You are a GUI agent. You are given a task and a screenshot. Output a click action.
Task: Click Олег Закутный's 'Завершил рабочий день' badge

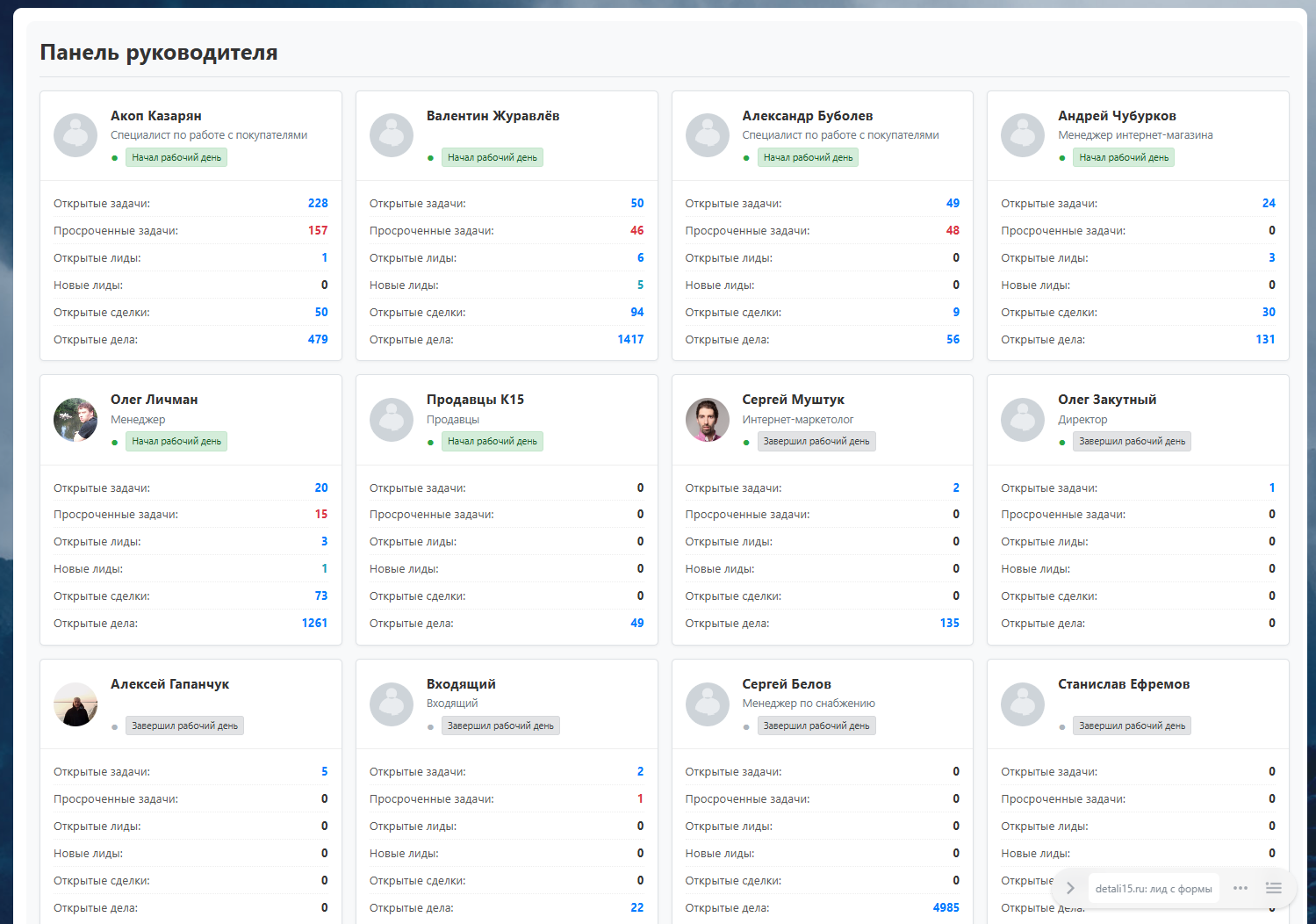click(1132, 442)
